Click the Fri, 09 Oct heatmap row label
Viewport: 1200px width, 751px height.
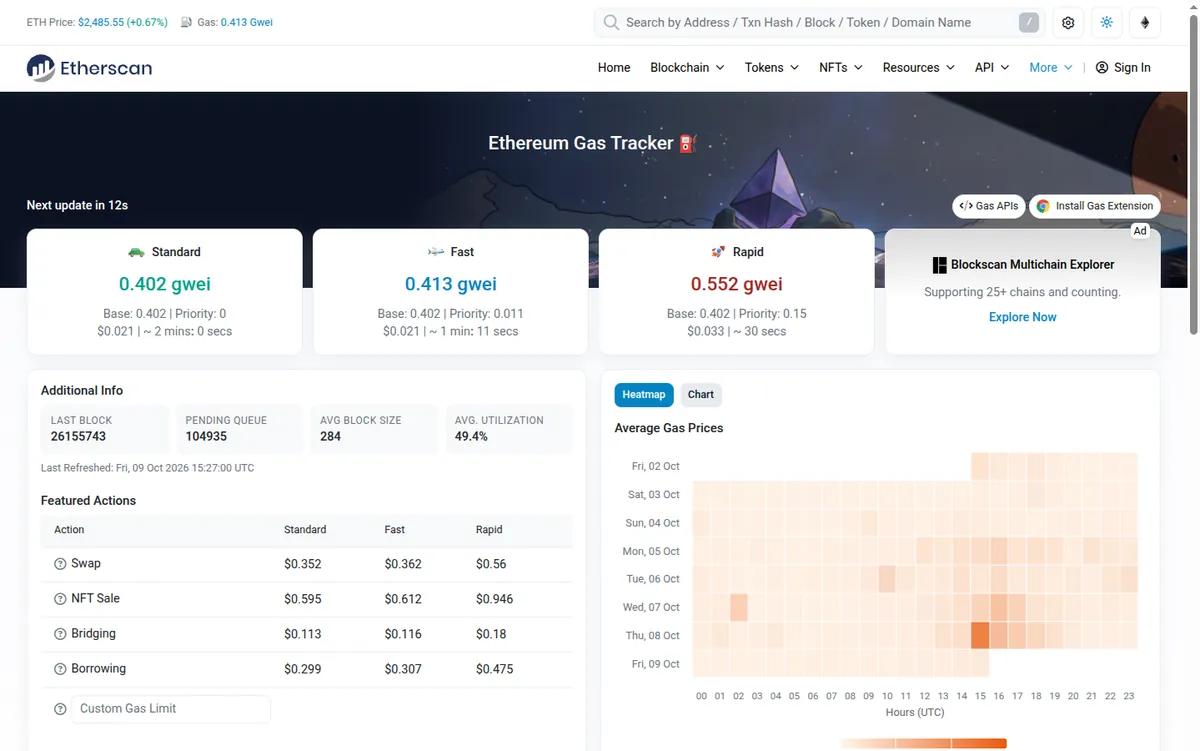(655, 664)
